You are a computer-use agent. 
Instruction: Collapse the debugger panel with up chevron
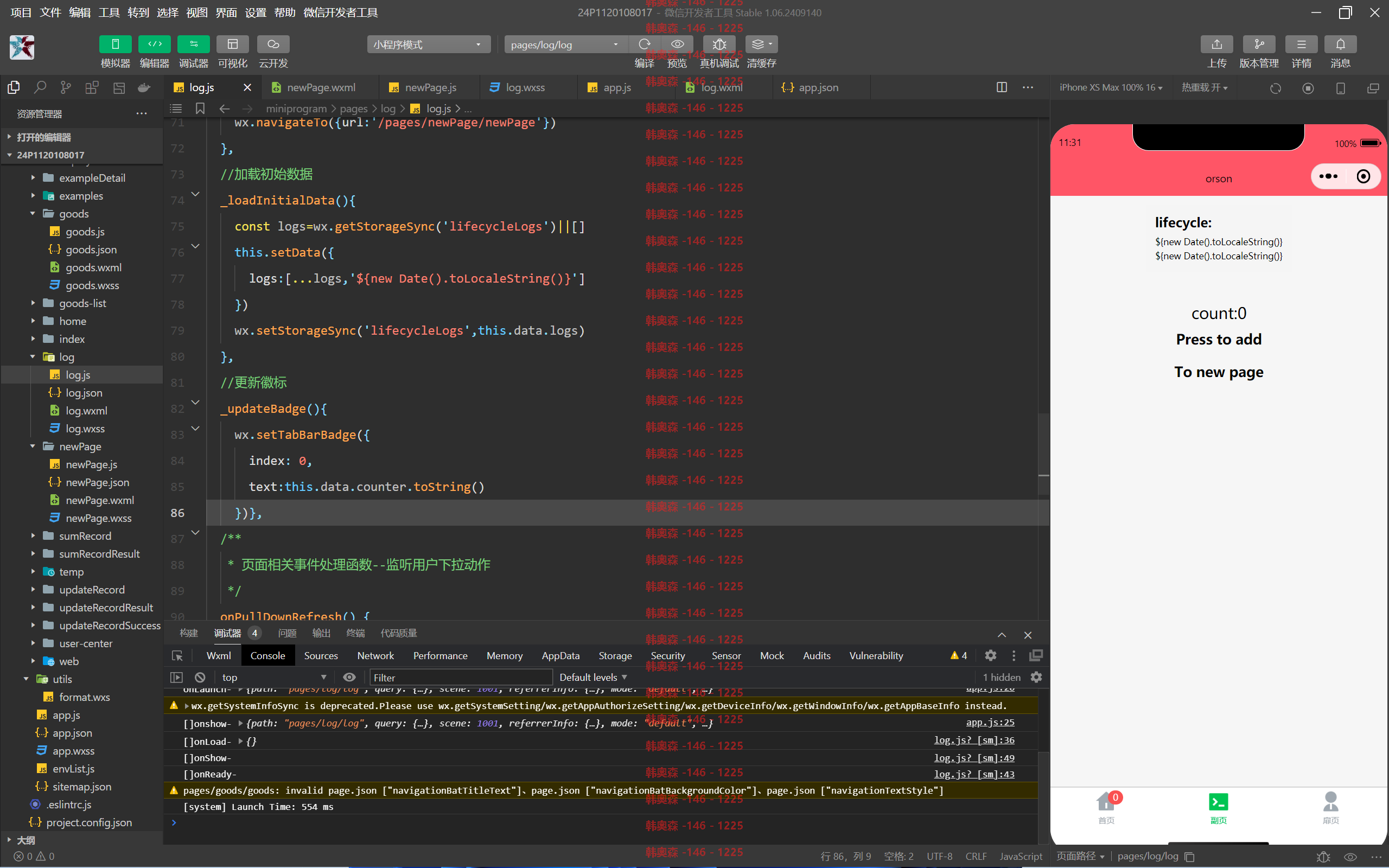coord(1002,635)
